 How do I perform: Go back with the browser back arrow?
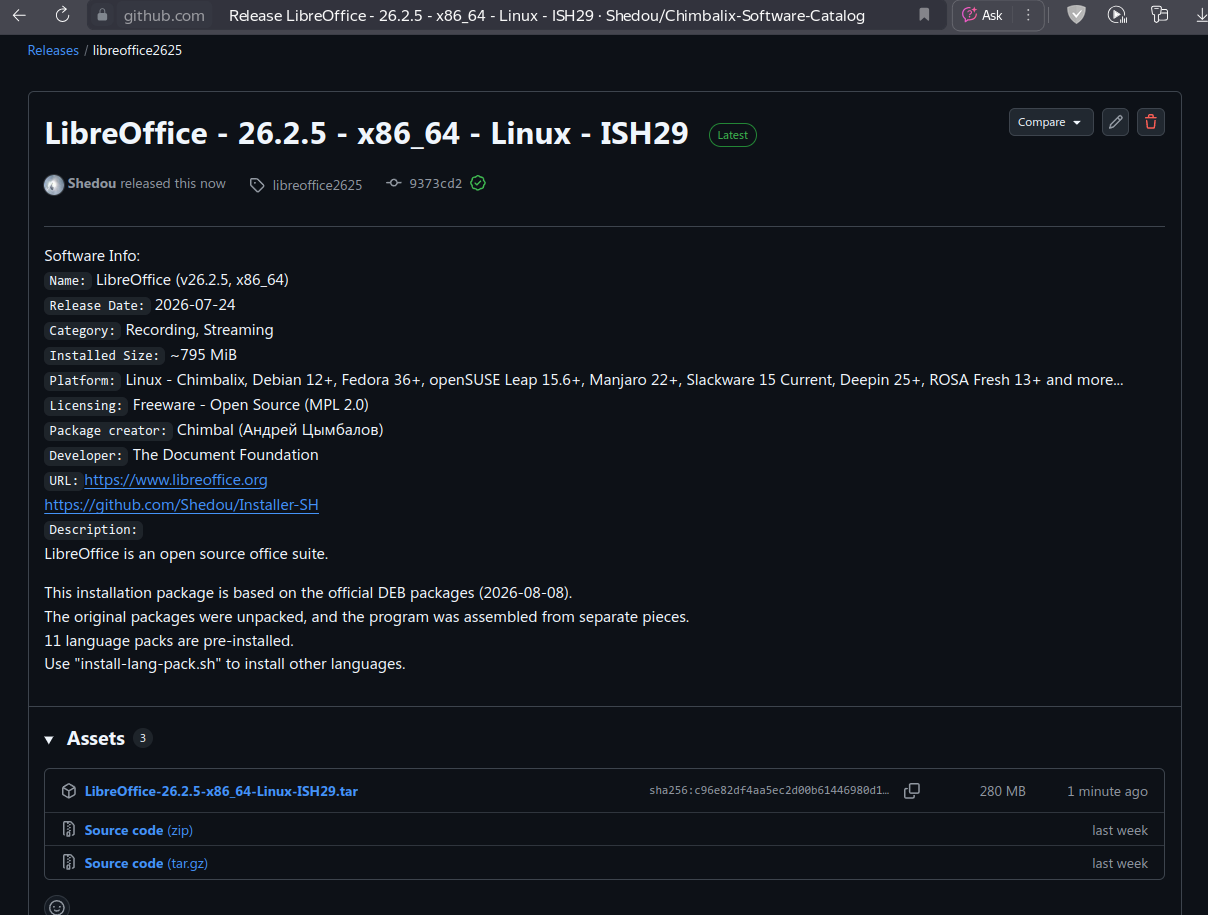(x=20, y=15)
